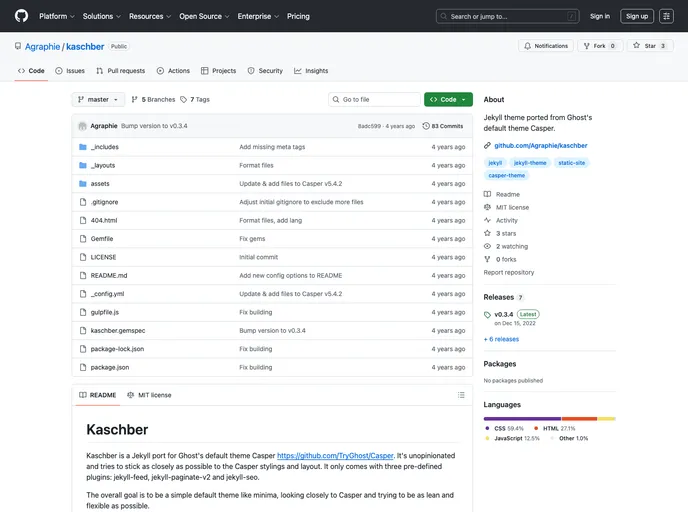Image resolution: width=688 pixels, height=512 pixels.
Task: Open the _includes folder
Action: point(104,147)
